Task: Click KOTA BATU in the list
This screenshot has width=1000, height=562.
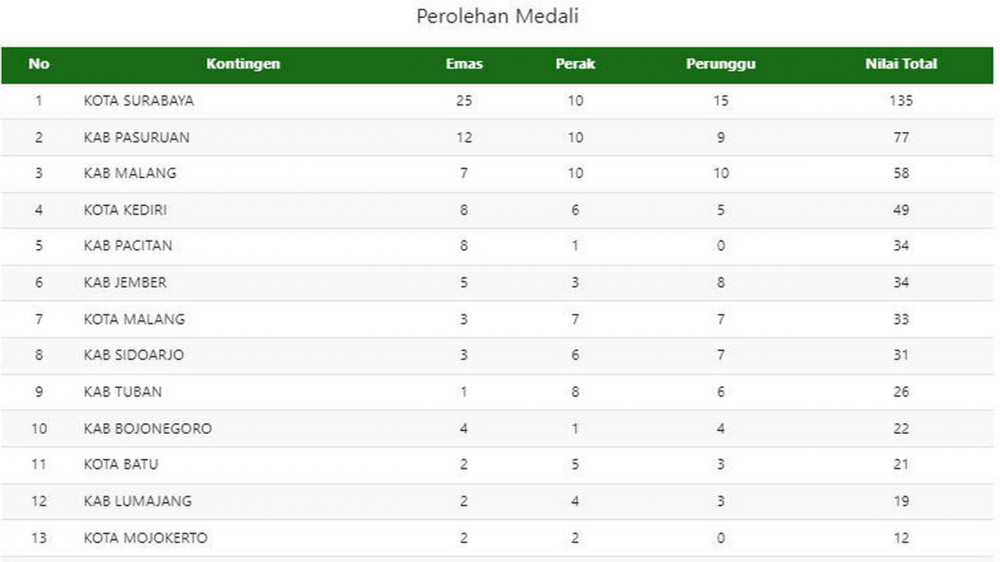Action: click(x=121, y=464)
